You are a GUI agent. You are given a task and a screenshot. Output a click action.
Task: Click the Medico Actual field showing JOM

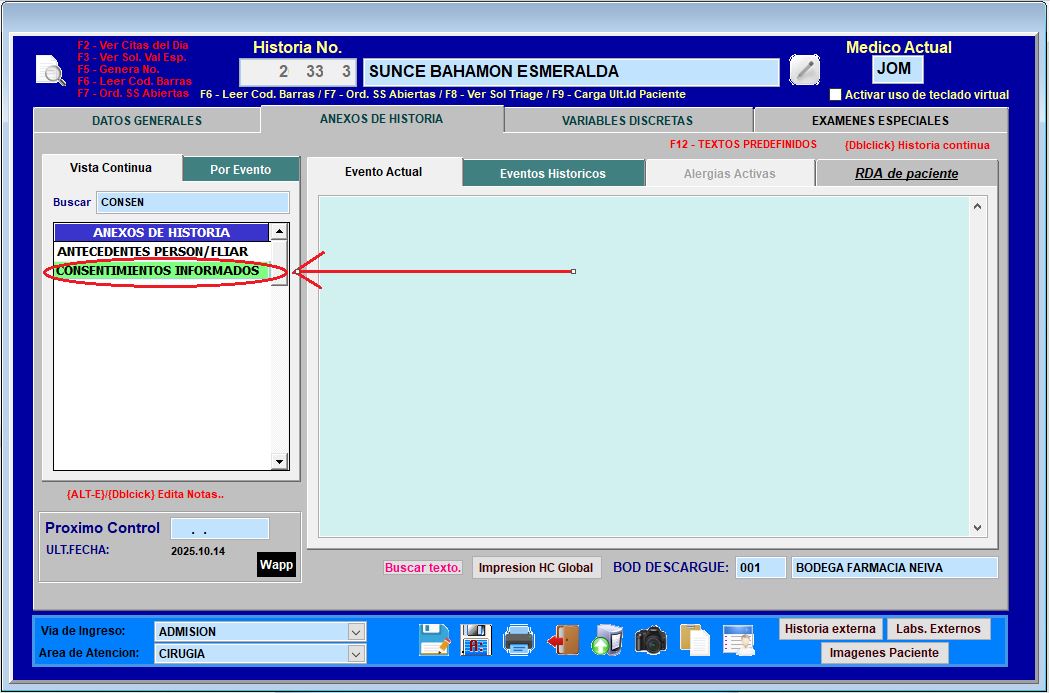(898, 69)
